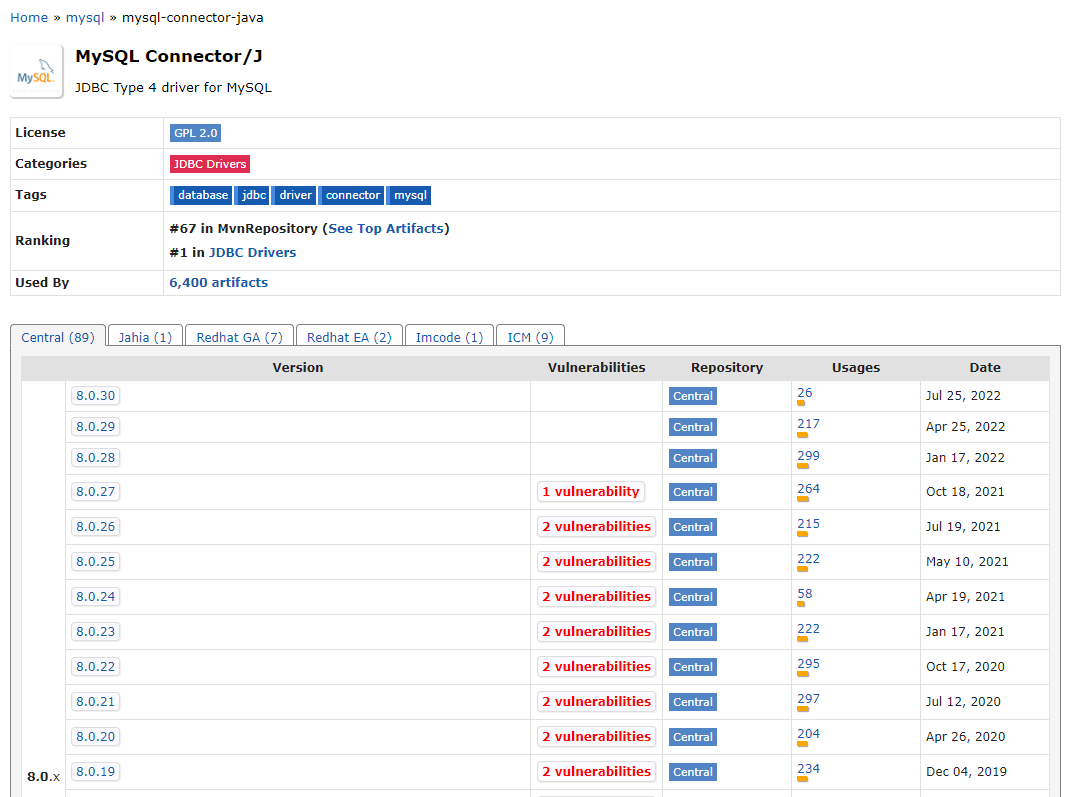The image size is (1070, 797).
Task: Open version 8.0.22
Action: (96, 667)
